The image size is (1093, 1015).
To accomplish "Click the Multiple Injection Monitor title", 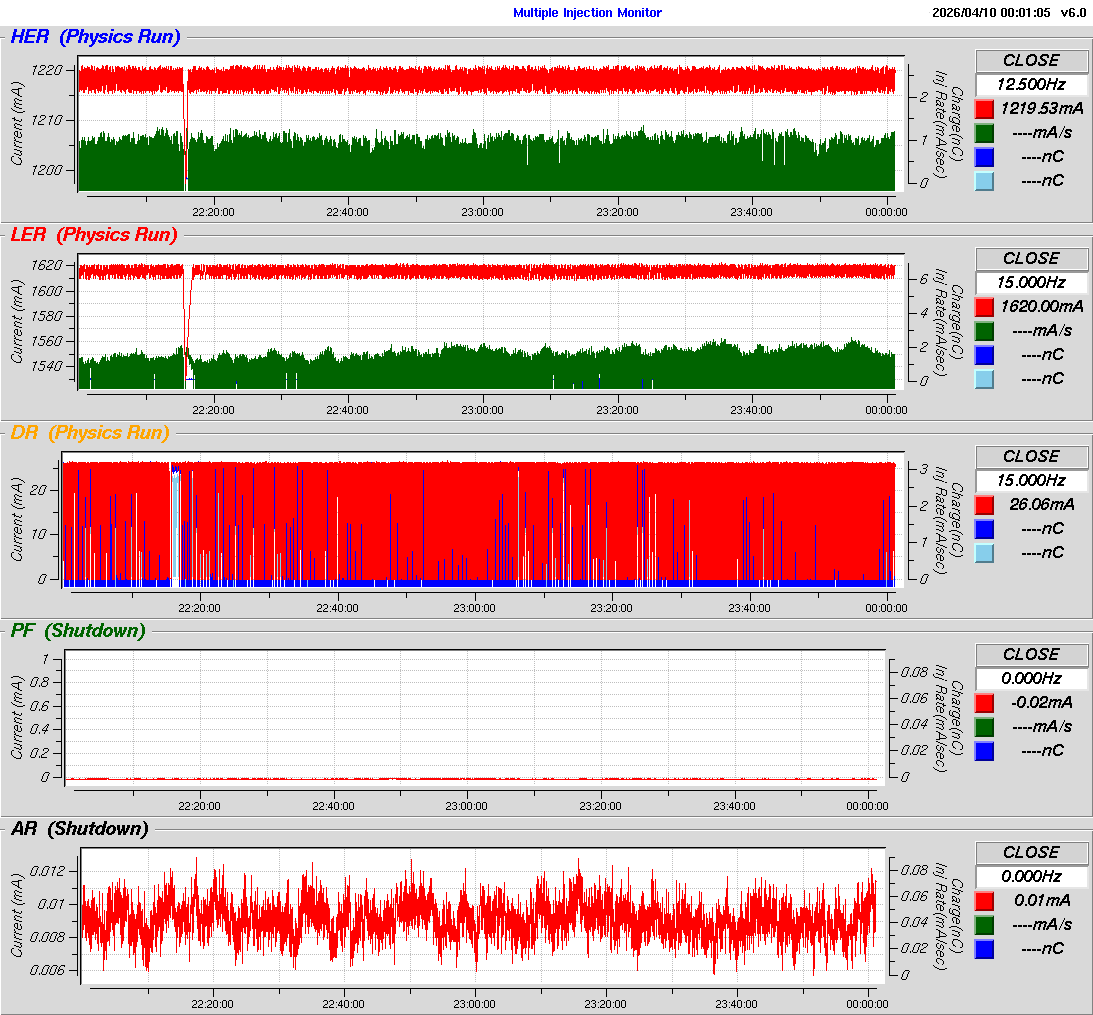I will pos(587,13).
